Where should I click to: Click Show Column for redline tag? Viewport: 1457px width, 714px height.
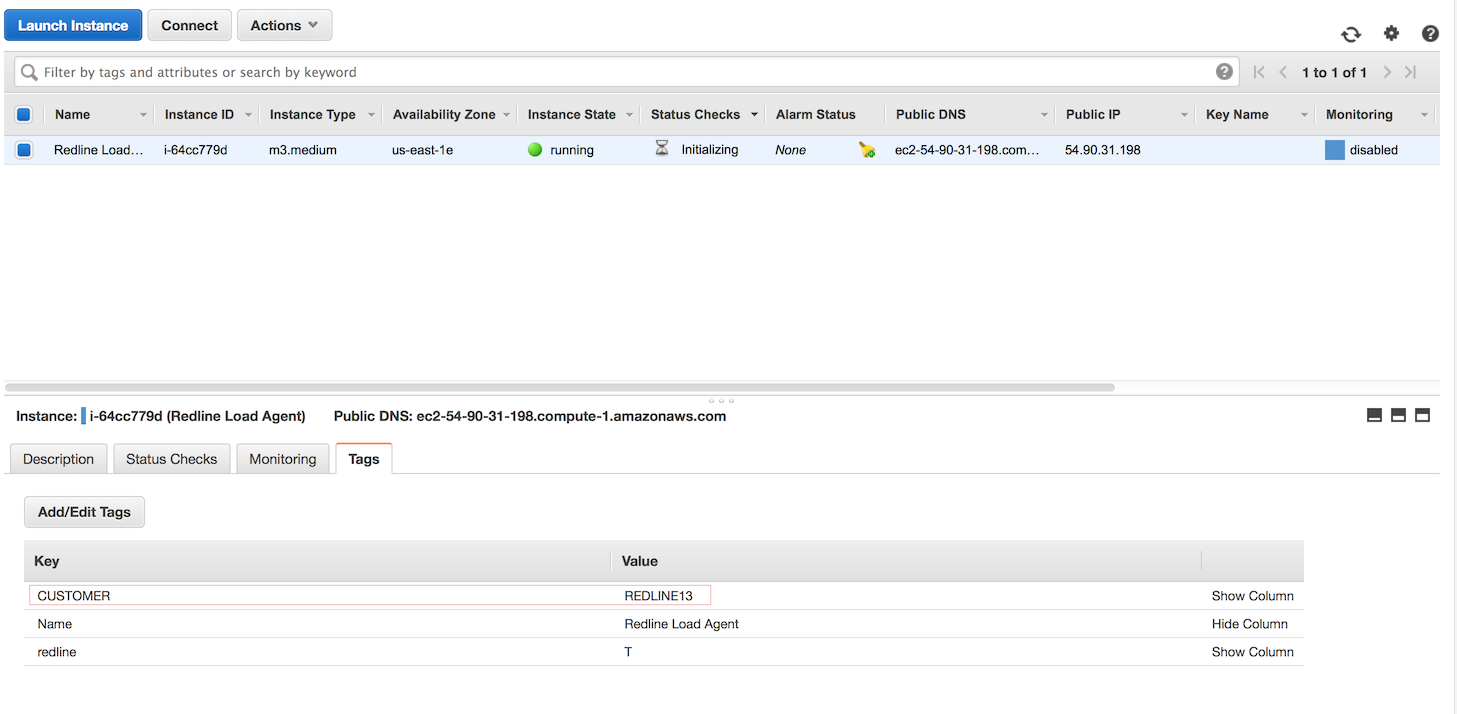1252,652
